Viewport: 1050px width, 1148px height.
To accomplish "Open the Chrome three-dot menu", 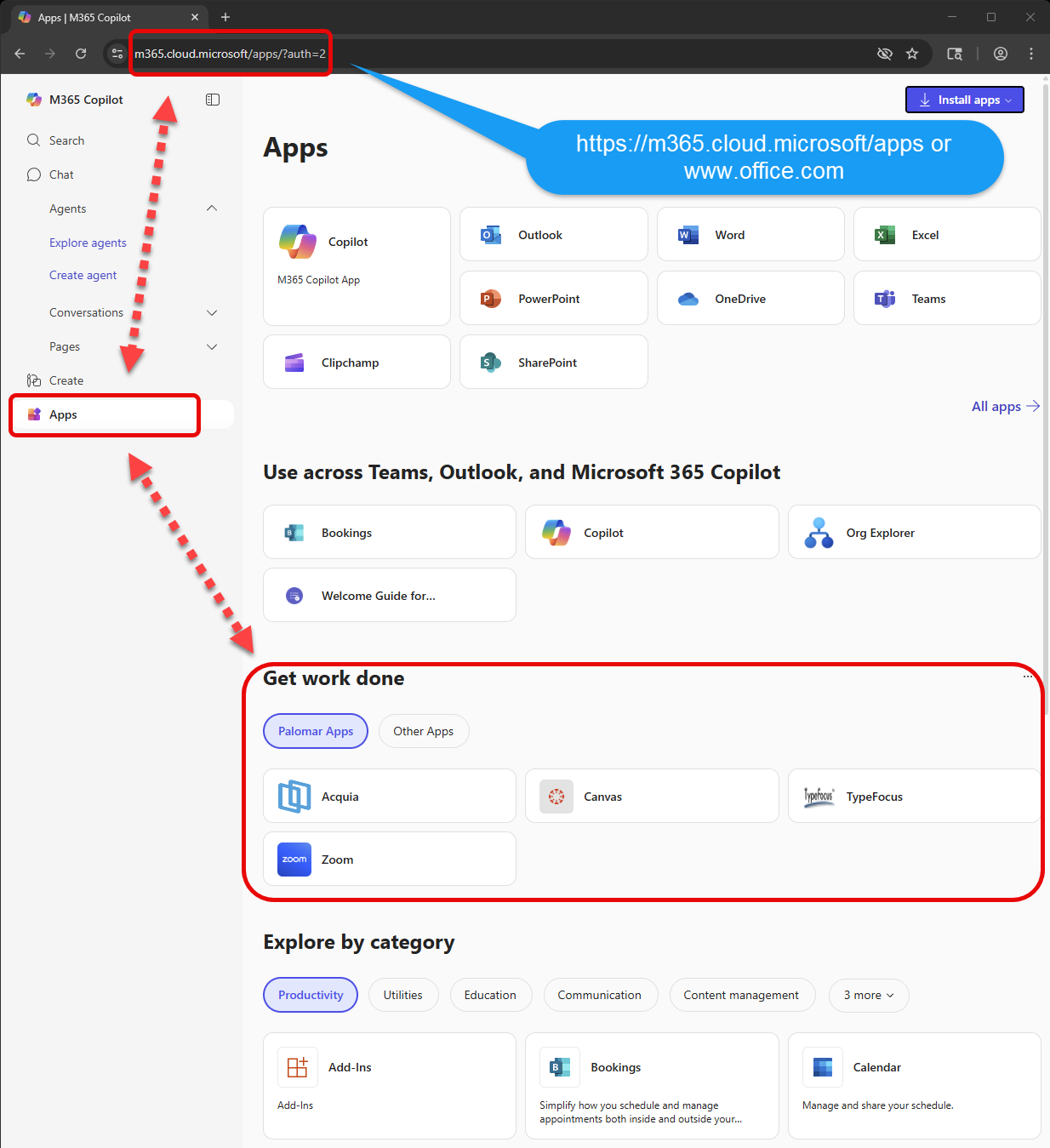I will (1031, 54).
